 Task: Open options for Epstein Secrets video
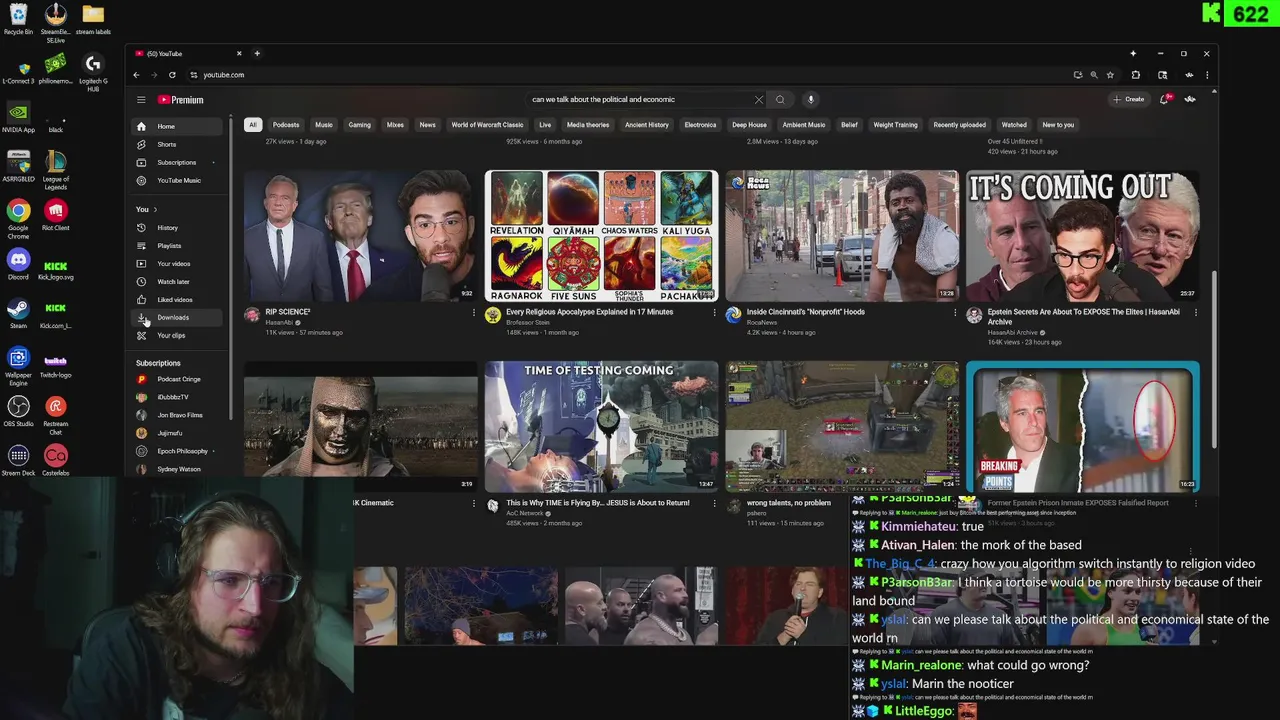[x=1195, y=313]
